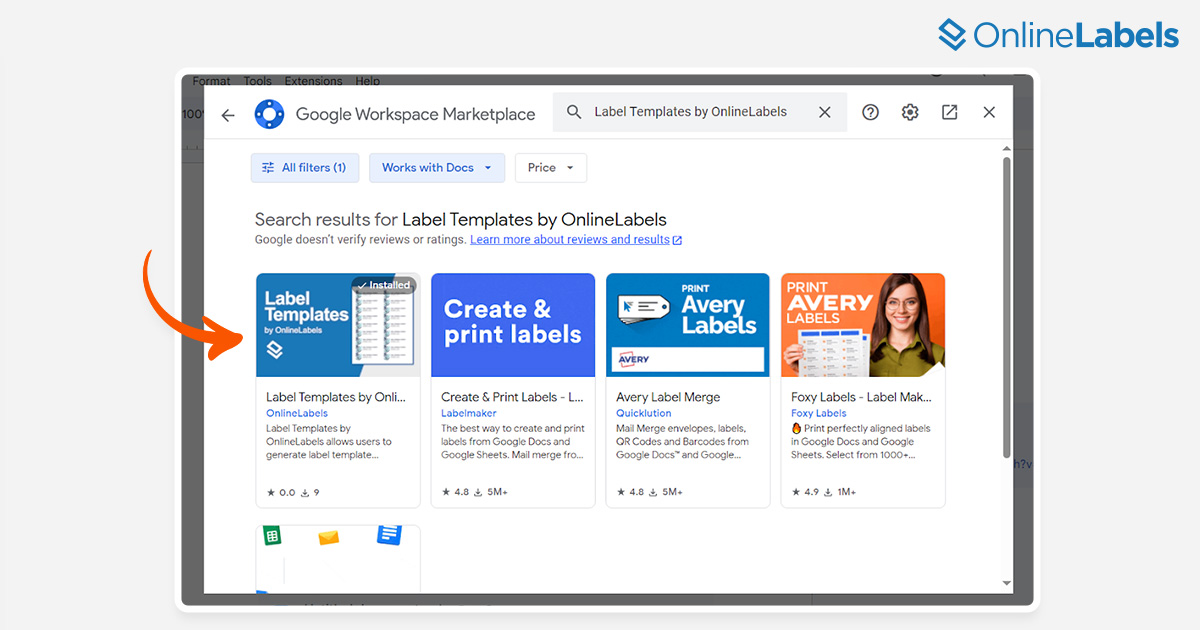The width and height of the screenshot is (1200, 630).
Task: Visit the Quicklution developer link
Action: [644, 413]
